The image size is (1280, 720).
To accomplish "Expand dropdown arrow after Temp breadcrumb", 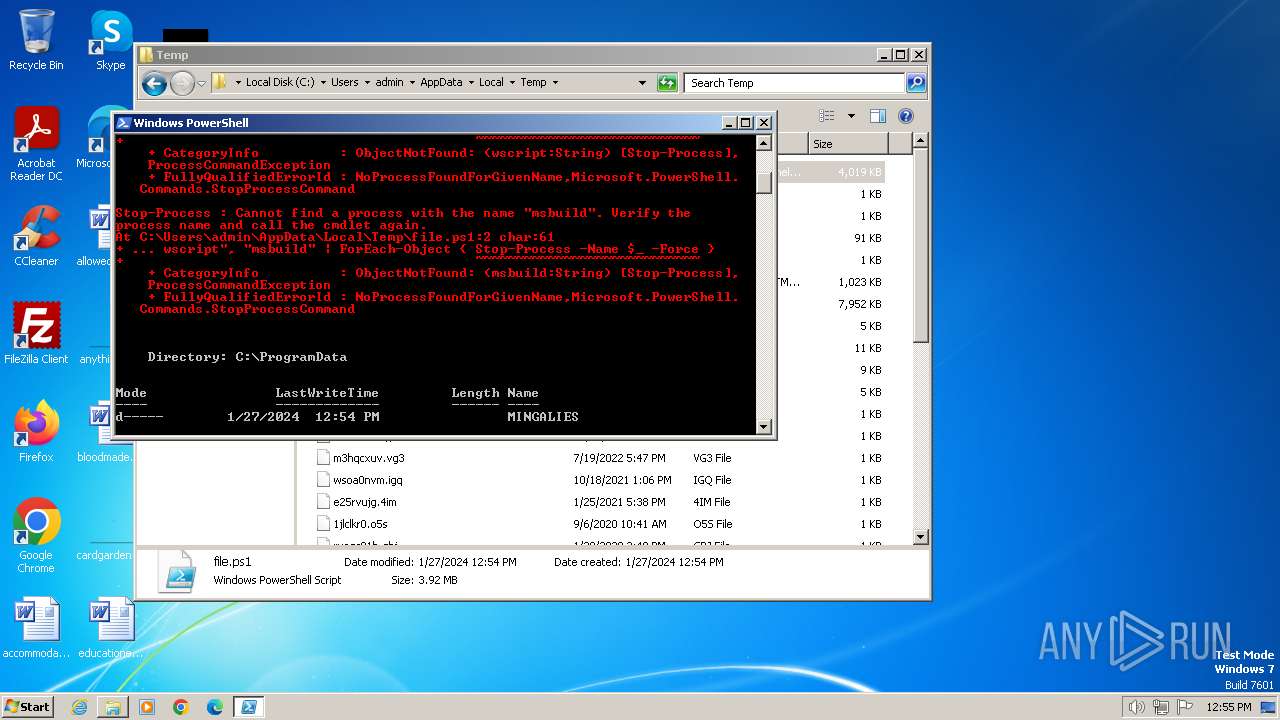I will 555,83.
